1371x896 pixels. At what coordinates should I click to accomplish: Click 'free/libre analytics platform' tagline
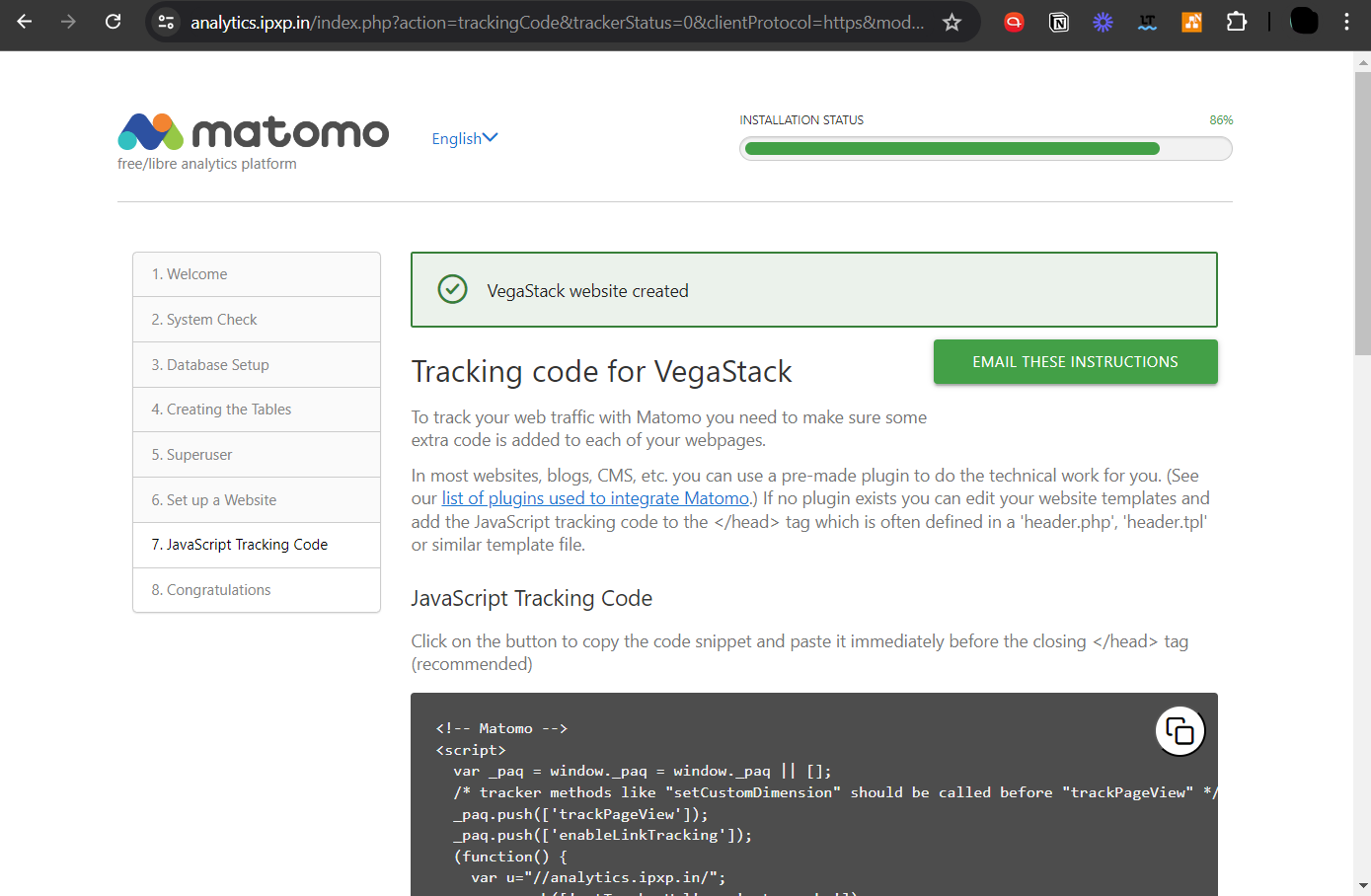pos(207,164)
